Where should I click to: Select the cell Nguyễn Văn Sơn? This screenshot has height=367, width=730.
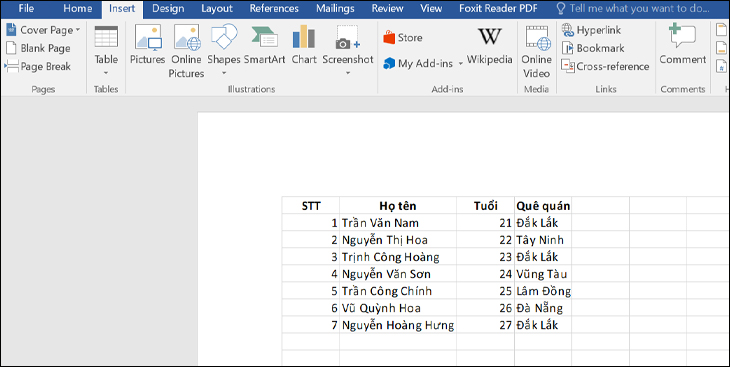pos(398,274)
